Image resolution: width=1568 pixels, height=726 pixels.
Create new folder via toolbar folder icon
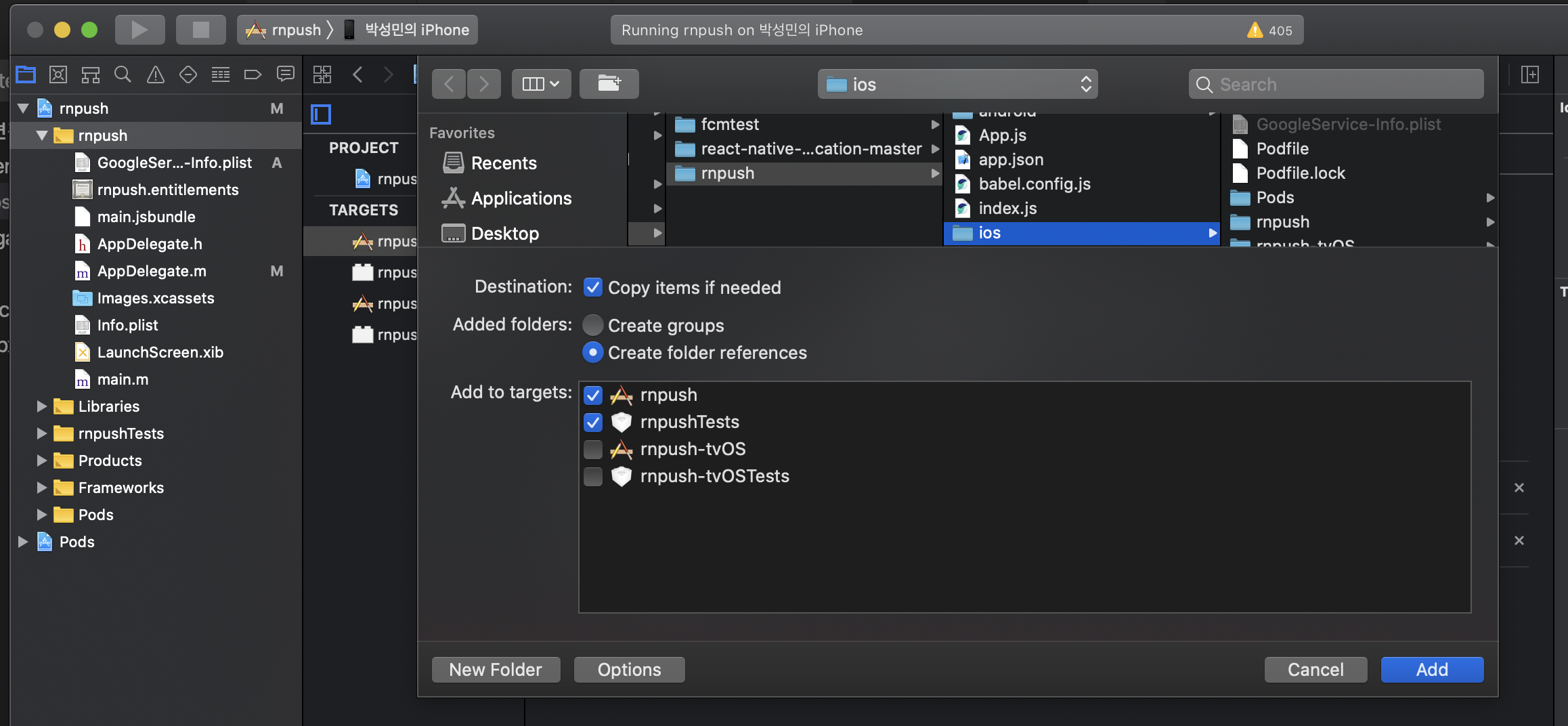pyautogui.click(x=609, y=84)
